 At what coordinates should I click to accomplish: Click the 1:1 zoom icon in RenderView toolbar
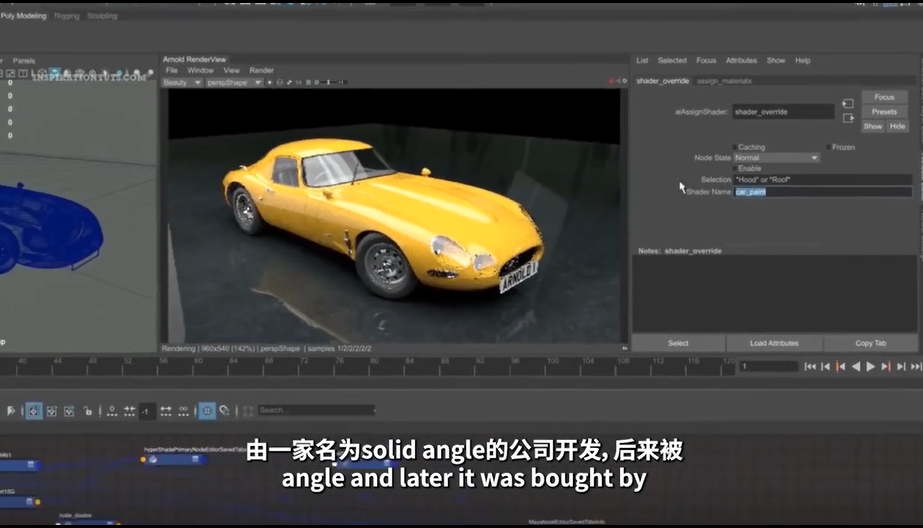(298, 82)
